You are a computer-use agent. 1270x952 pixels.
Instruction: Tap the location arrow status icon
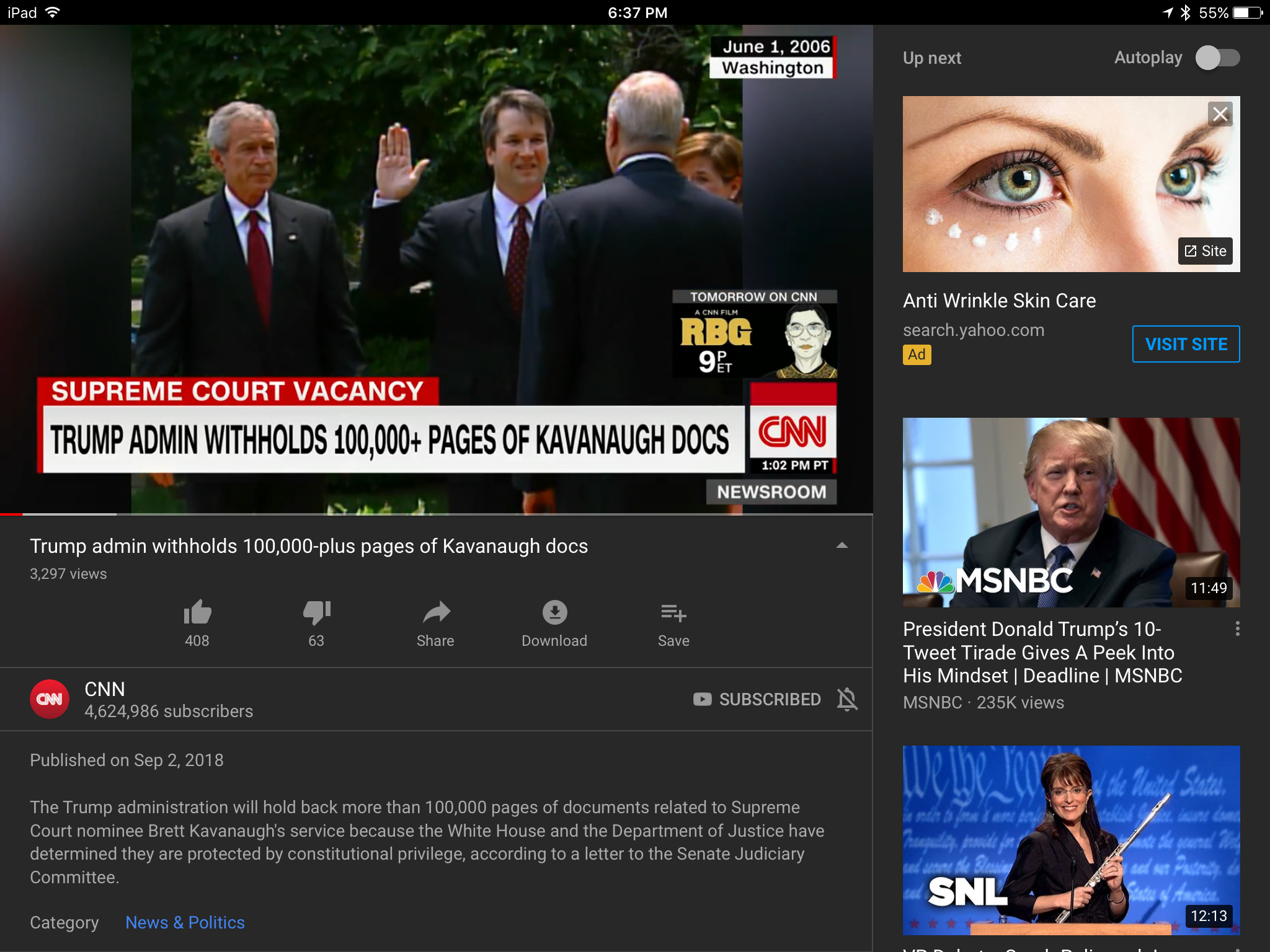click(1168, 12)
